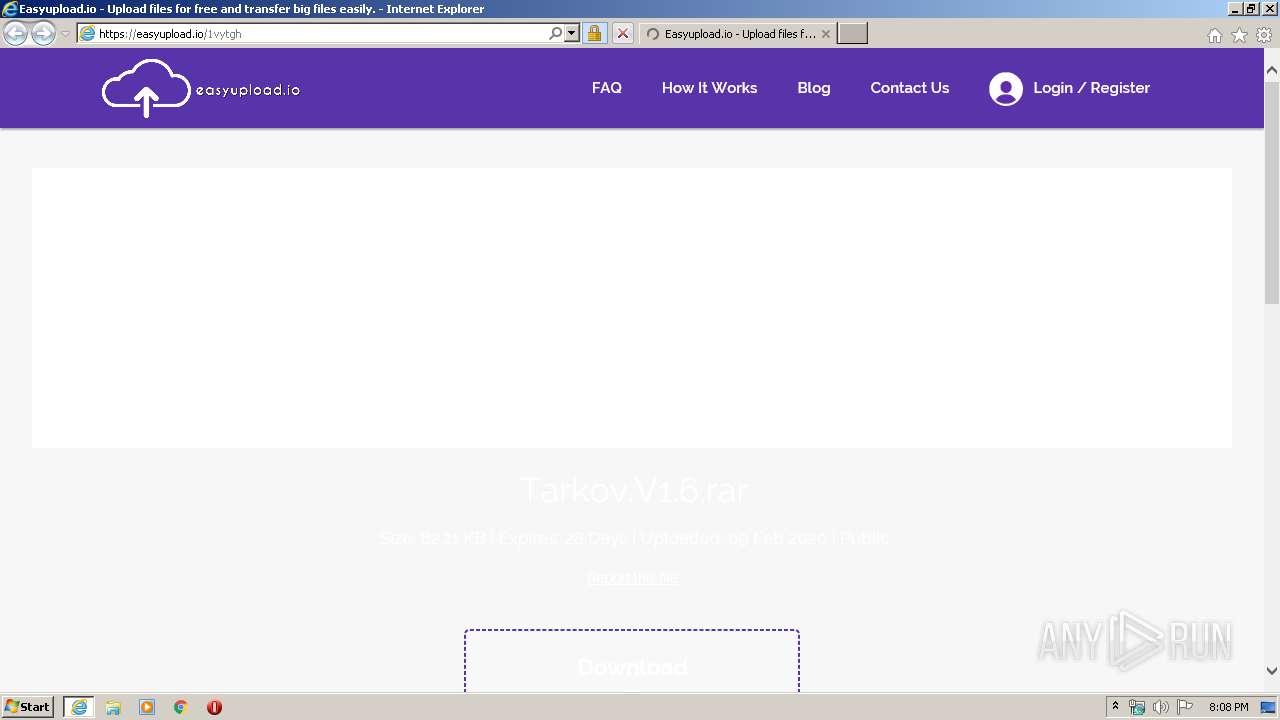Click the Download button

click(x=632, y=662)
